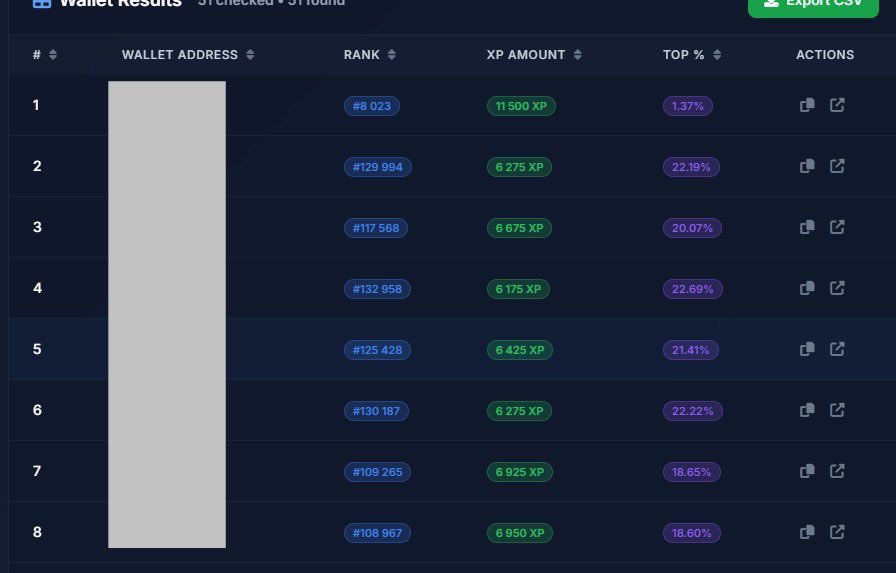Screen dimensions: 896x573
Task: Click the ACTIONS column header
Action: click(825, 55)
